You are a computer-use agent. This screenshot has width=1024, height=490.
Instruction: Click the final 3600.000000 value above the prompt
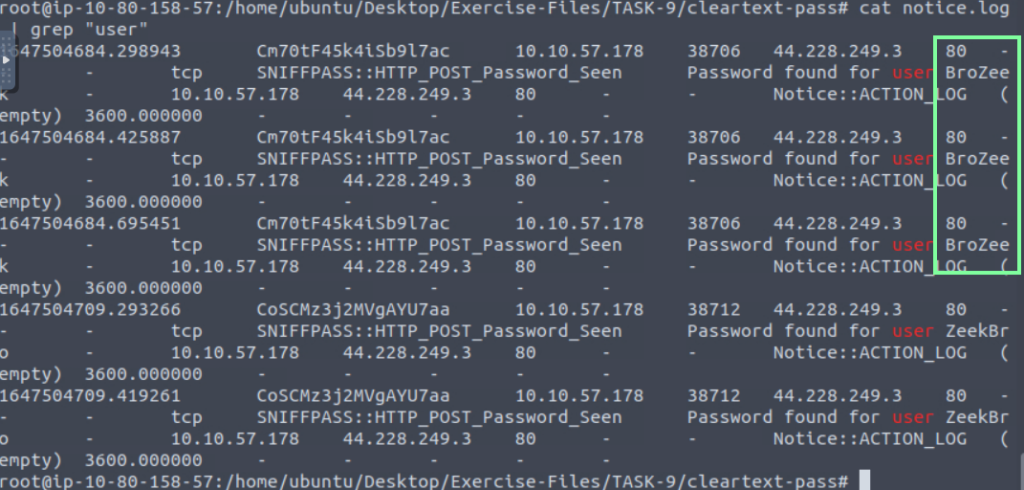[x=130, y=459]
